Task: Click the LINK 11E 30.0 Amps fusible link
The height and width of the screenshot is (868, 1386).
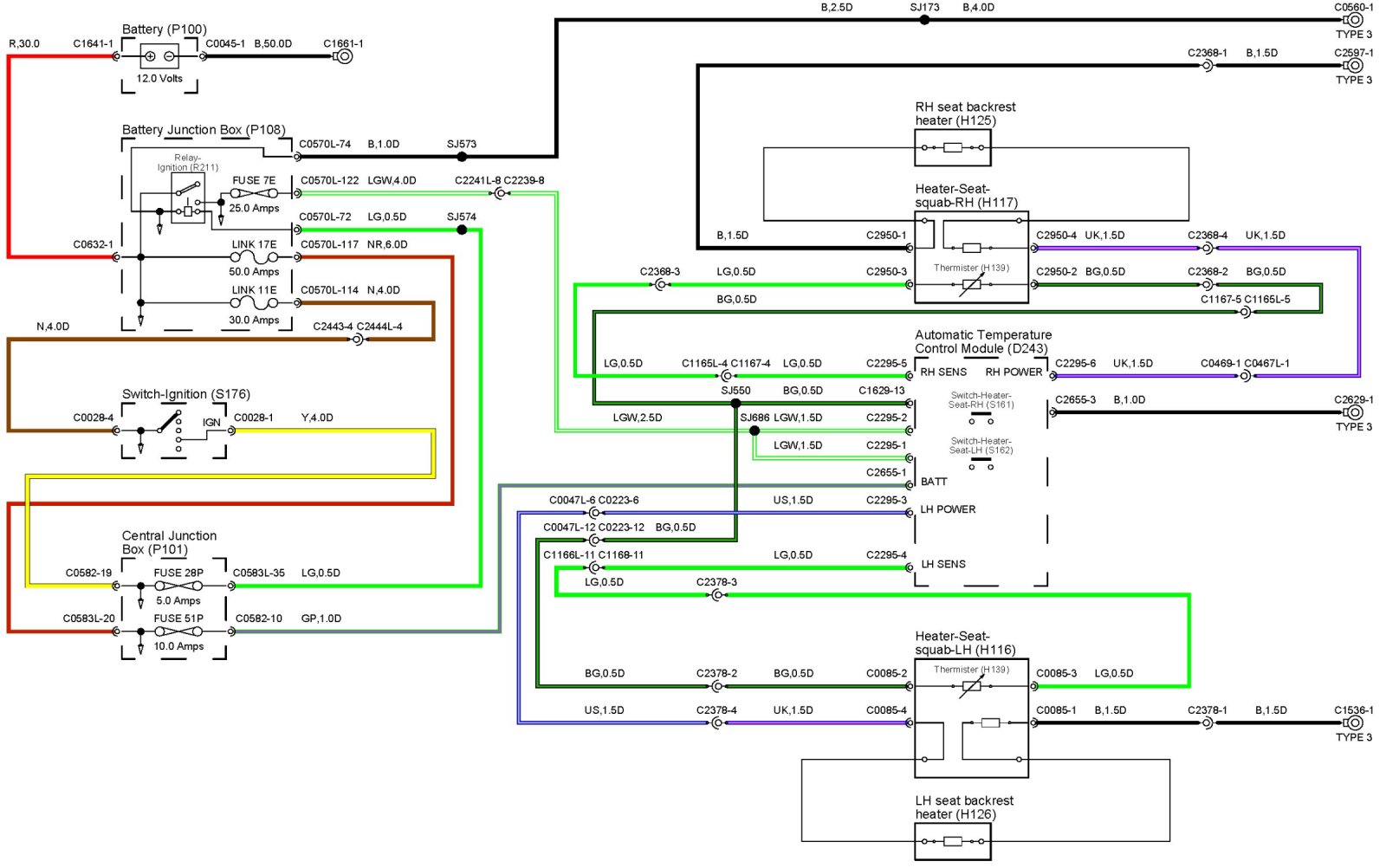Action: click(x=254, y=303)
